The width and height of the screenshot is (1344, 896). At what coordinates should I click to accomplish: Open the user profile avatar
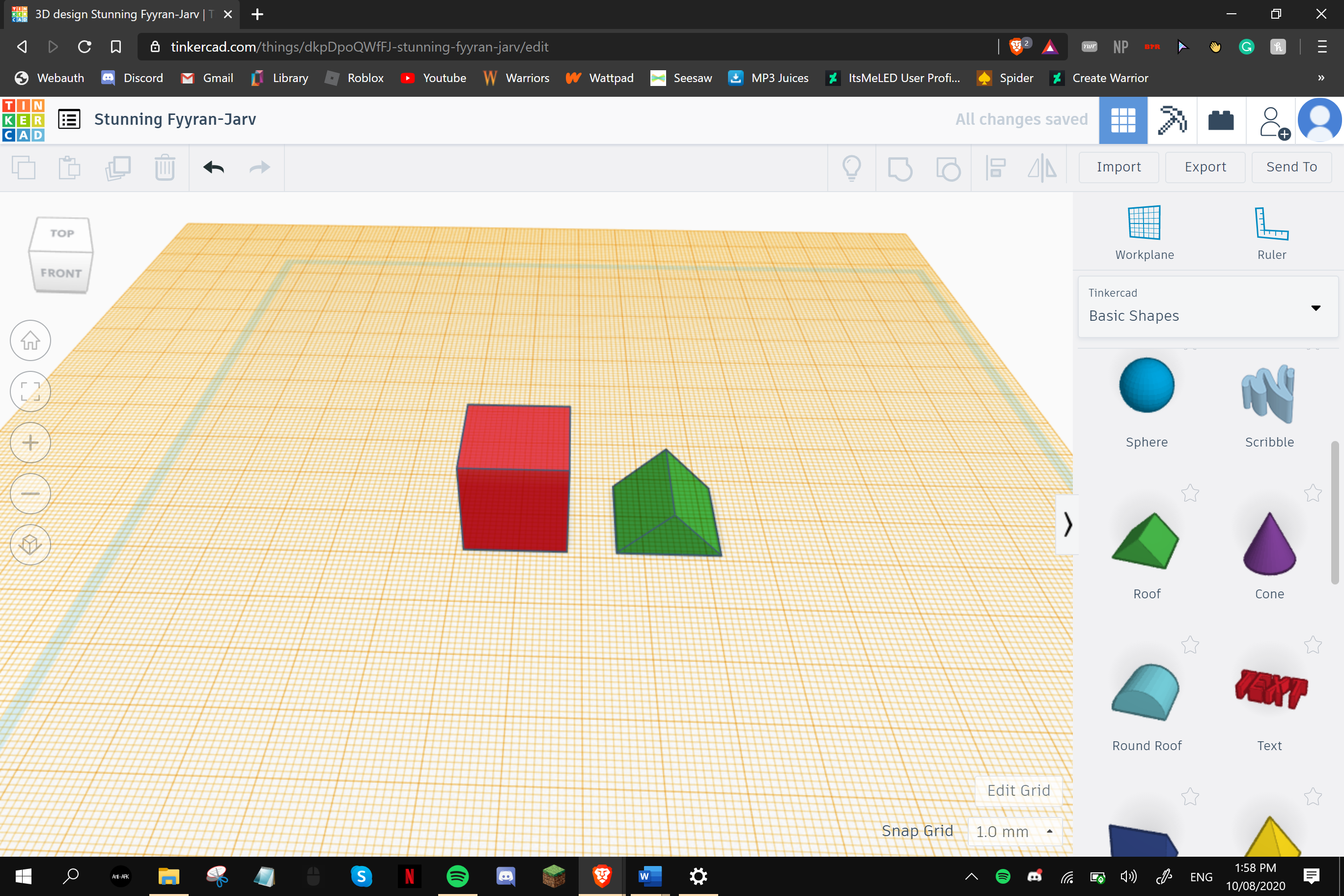(x=1319, y=120)
